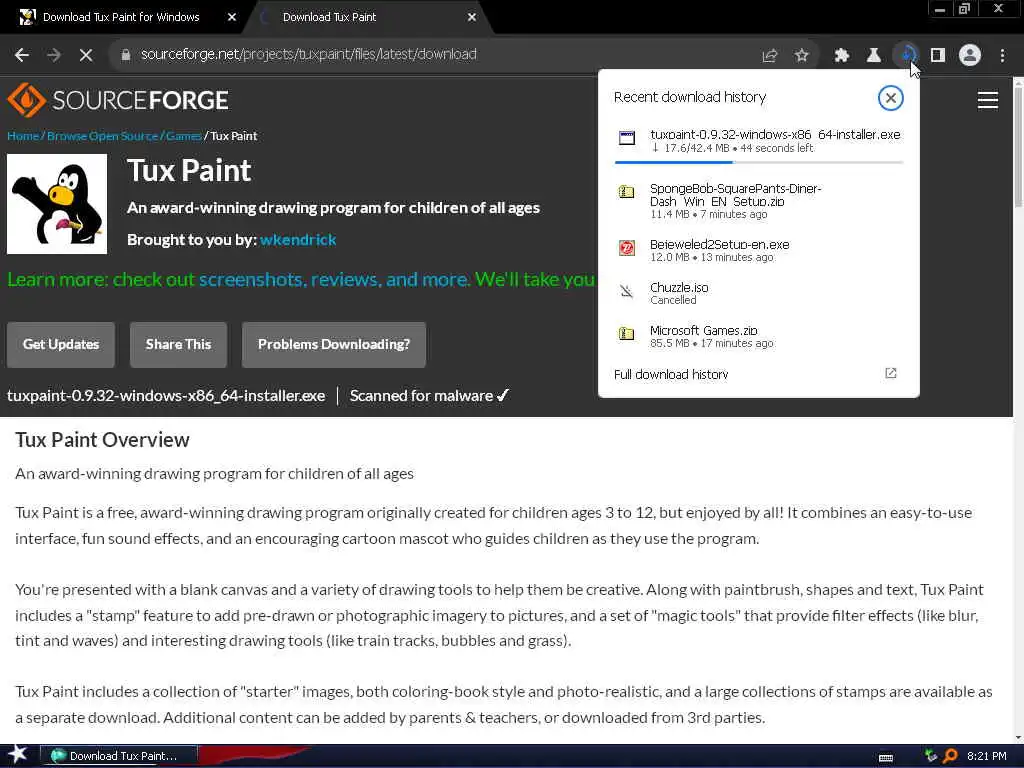Viewport: 1024px width, 768px height.
Task: Click the Share This button
Action: click(x=178, y=345)
